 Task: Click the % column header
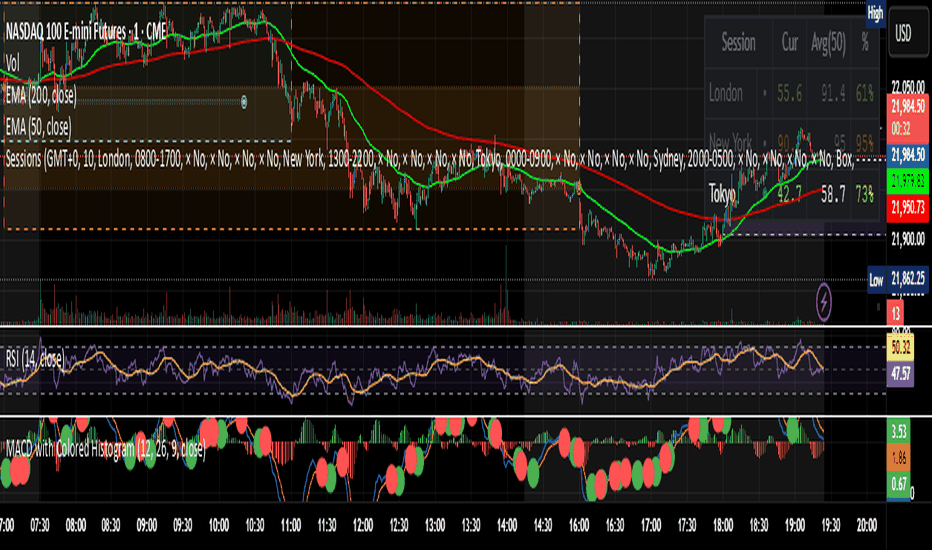click(x=865, y=43)
